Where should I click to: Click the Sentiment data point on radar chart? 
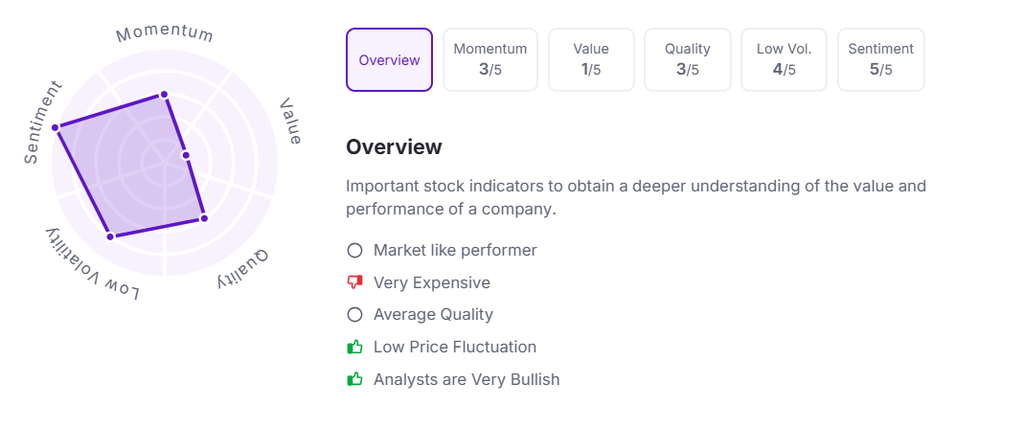click(55, 127)
